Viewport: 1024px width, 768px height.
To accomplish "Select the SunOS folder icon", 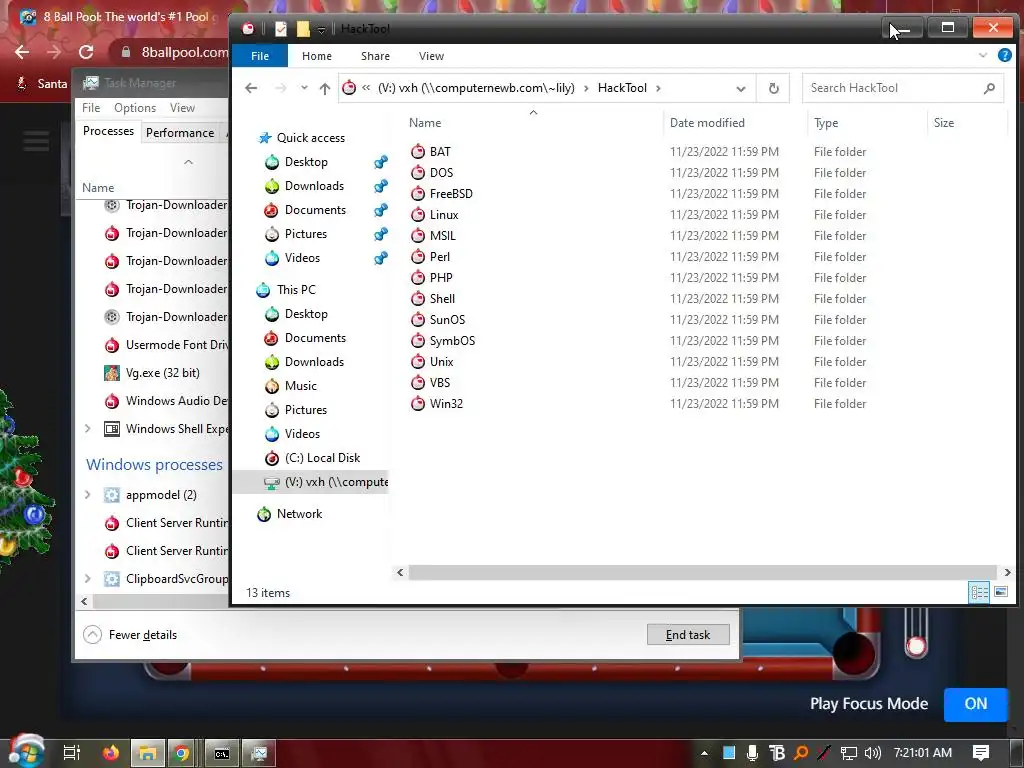I will [418, 319].
